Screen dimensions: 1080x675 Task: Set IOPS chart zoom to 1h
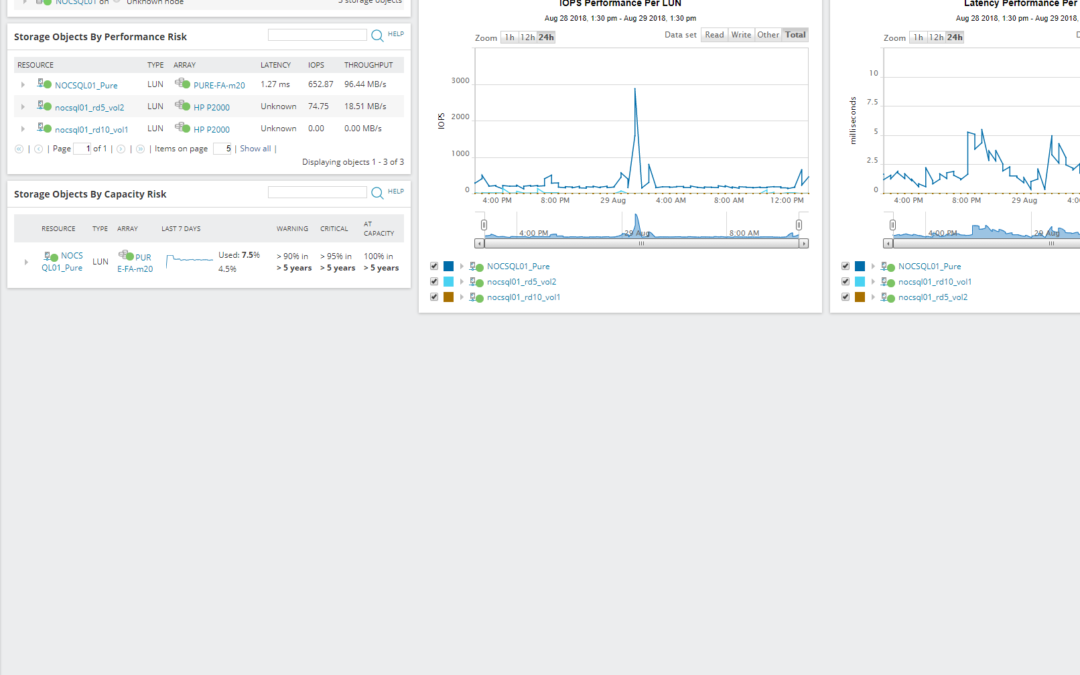click(x=510, y=37)
